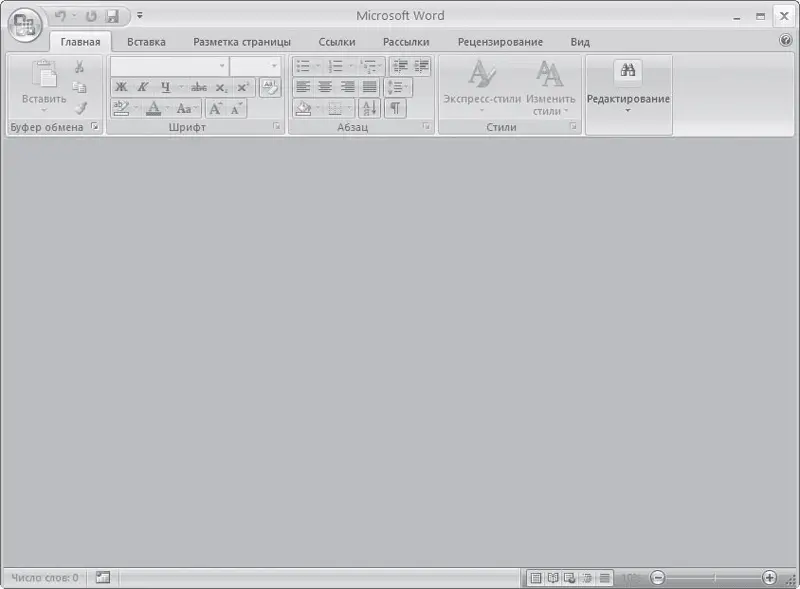Click the Bold (Ж) formatting icon
Image resolution: width=800 pixels, height=589 pixels.
tap(121, 87)
